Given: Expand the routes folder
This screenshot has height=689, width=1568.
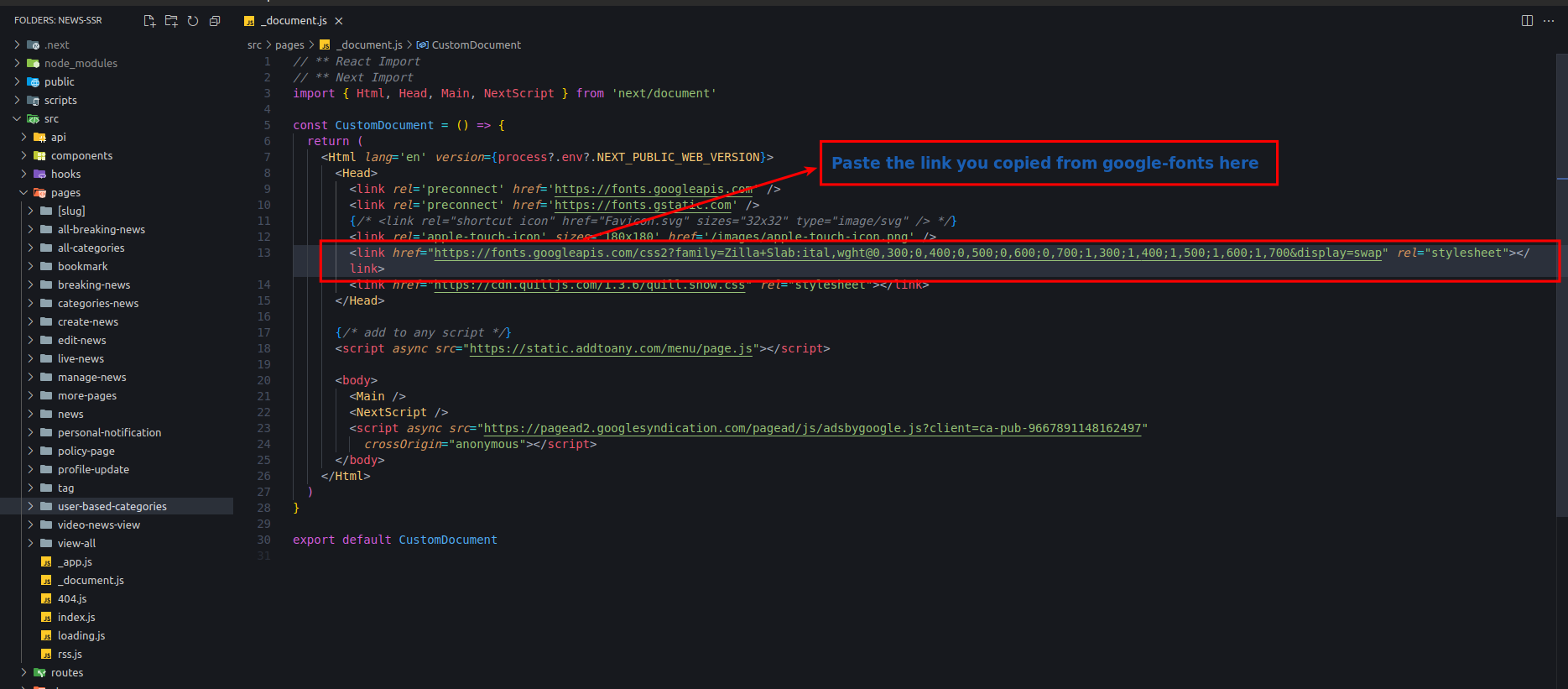Looking at the screenshot, I should [x=67, y=672].
